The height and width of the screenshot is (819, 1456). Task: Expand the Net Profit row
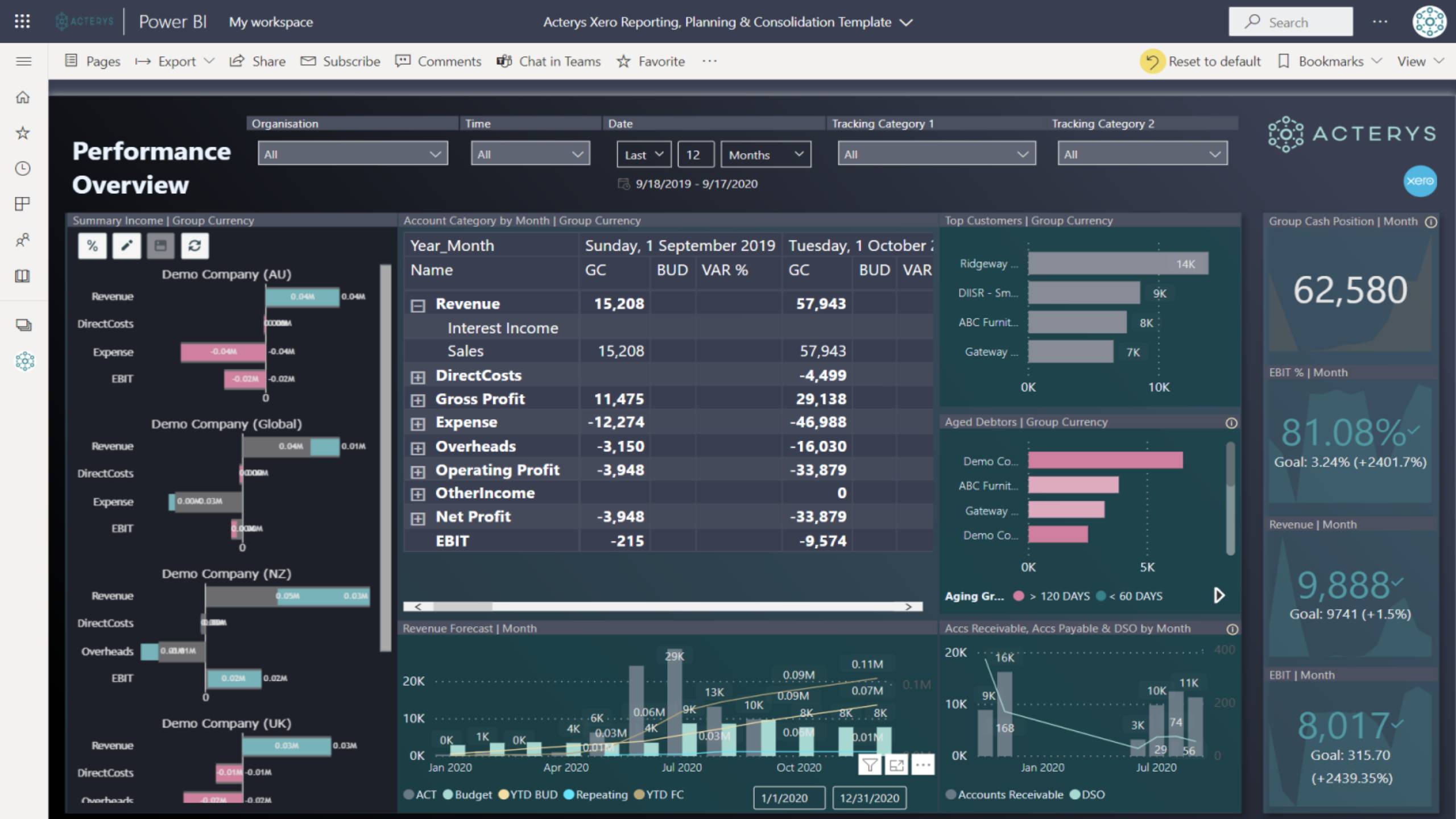point(418,518)
